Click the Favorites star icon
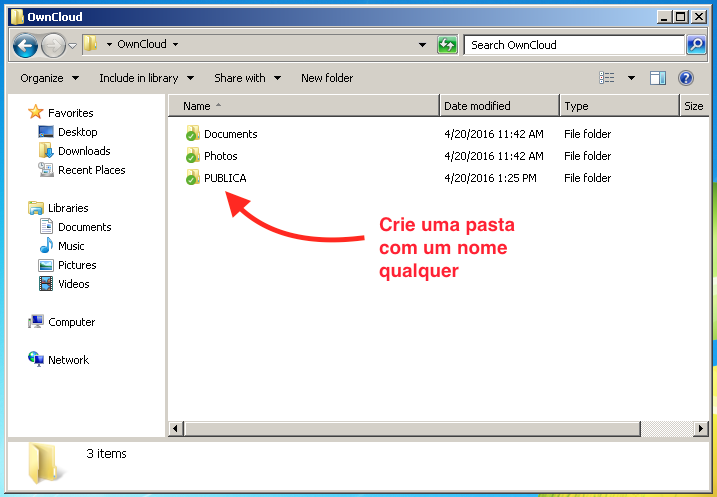This screenshot has width=717, height=497. [x=35, y=112]
